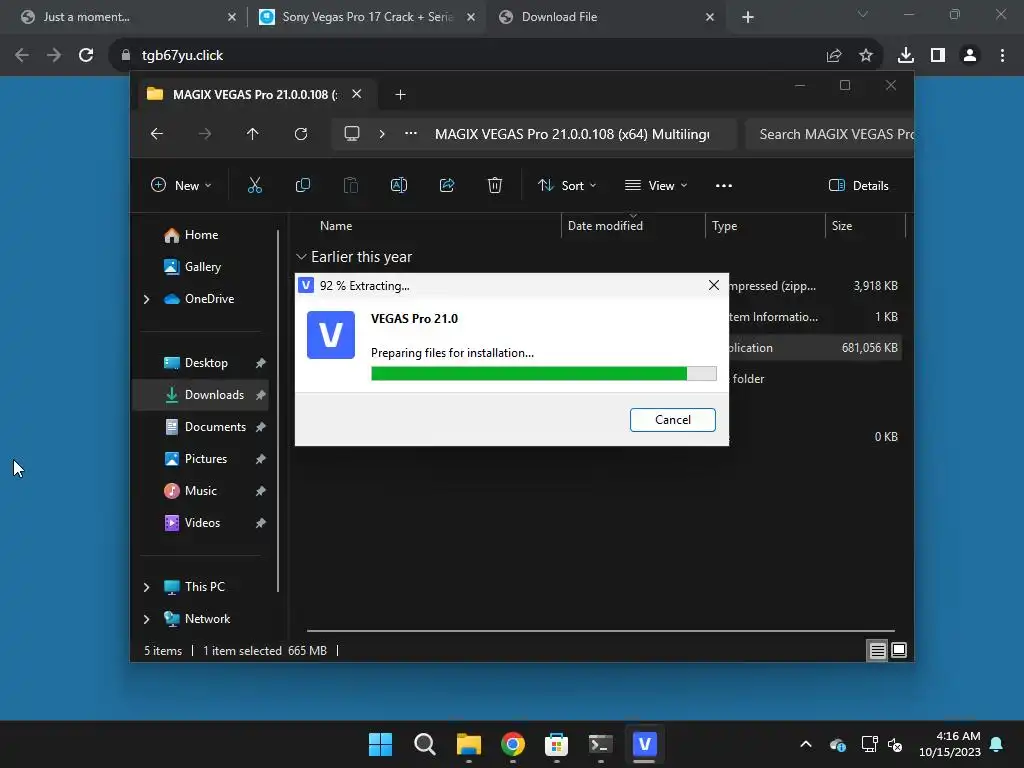Image resolution: width=1024 pixels, height=768 pixels.
Task: Open Pictures in the sidebar
Action: 206,458
